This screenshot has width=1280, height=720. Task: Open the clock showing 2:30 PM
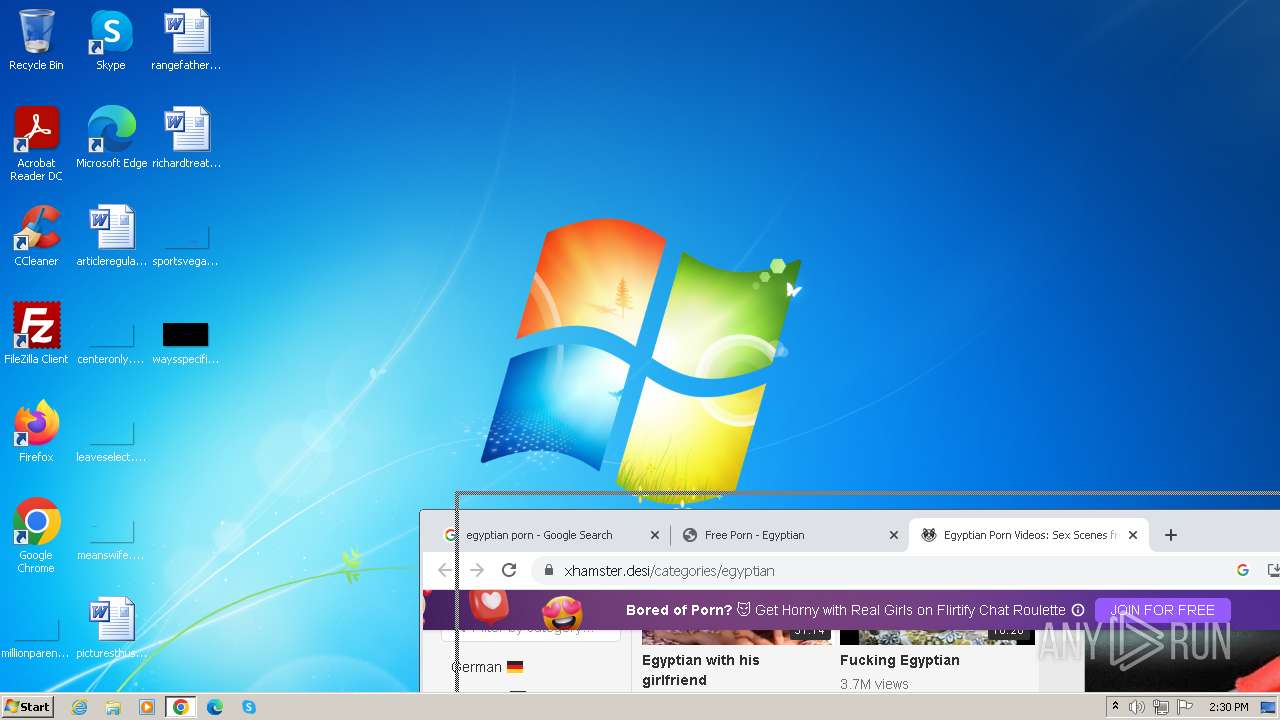pyautogui.click(x=1228, y=707)
